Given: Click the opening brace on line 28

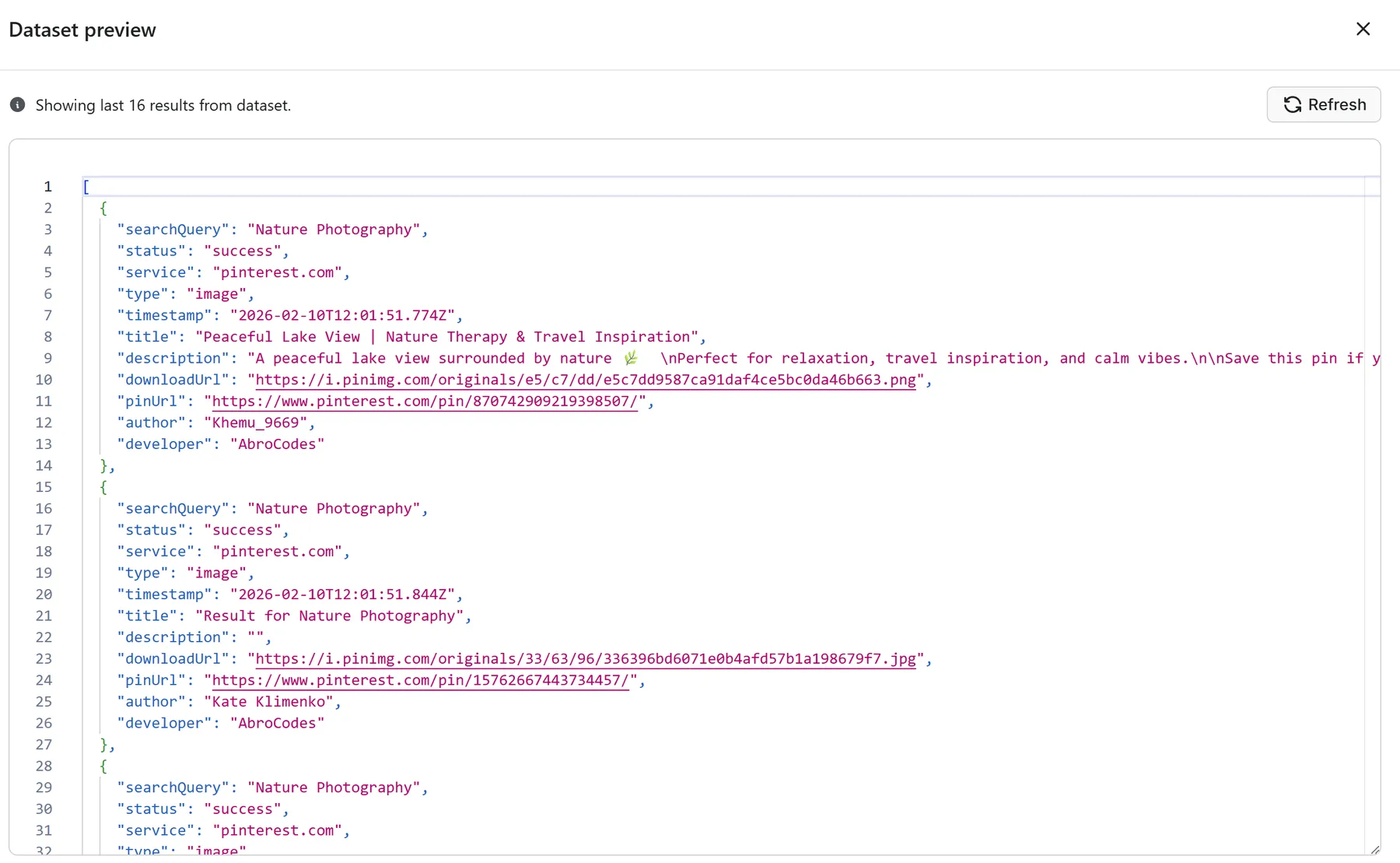Looking at the screenshot, I should [103, 767].
